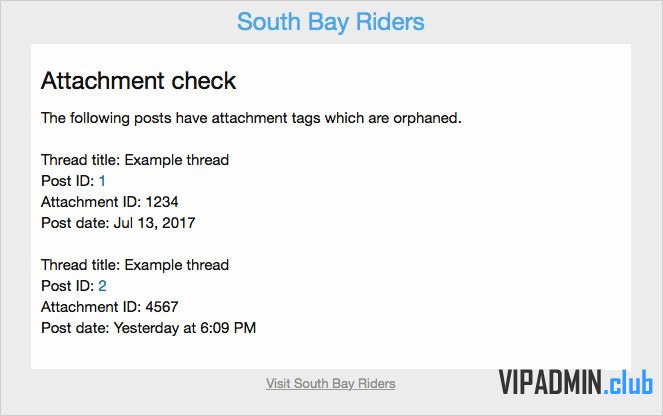Click the word orphaned in the description
The height and width of the screenshot is (416, 663).
[427, 118]
